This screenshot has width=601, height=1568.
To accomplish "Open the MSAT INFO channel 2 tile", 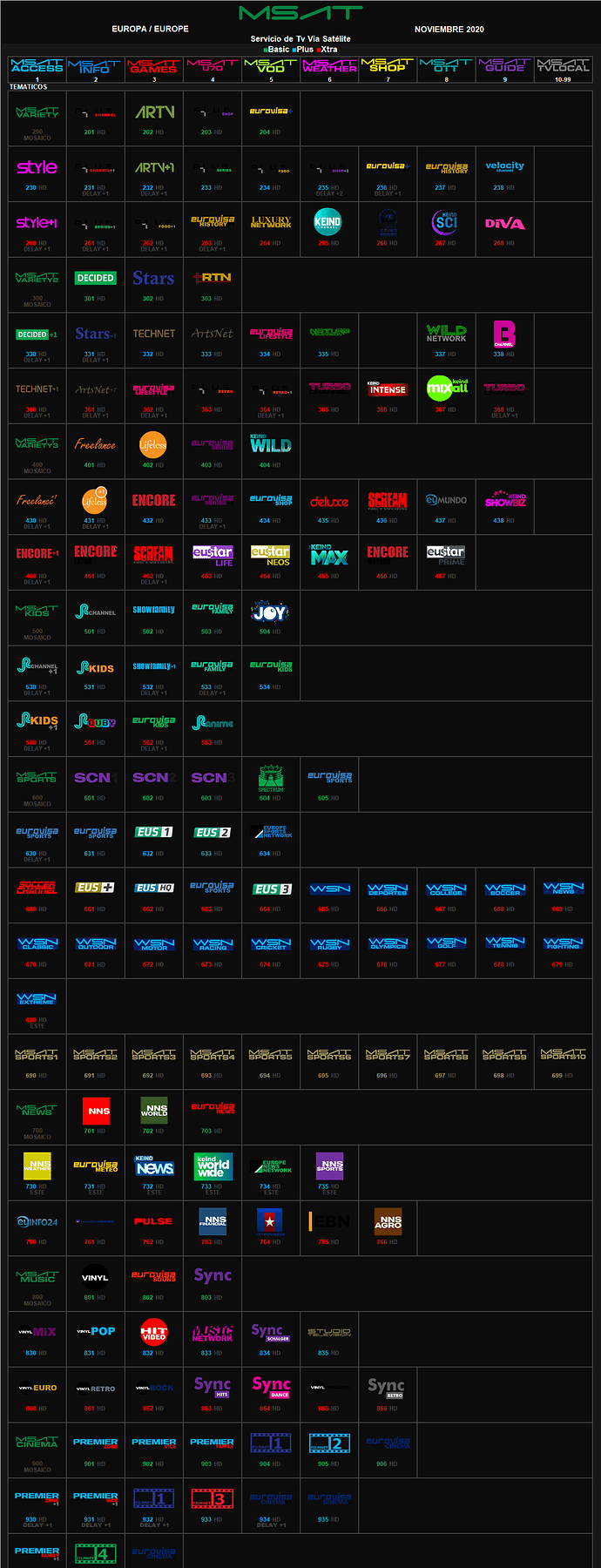I will click(x=96, y=69).
